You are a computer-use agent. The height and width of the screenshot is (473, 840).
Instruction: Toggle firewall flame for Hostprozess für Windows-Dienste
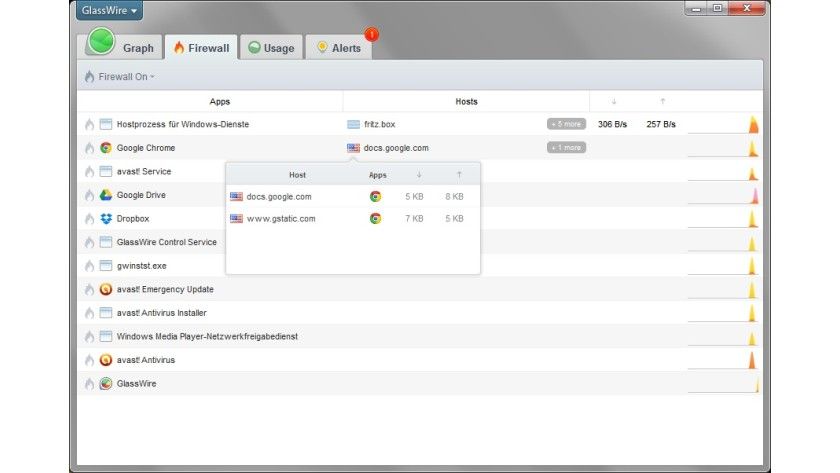[89, 124]
